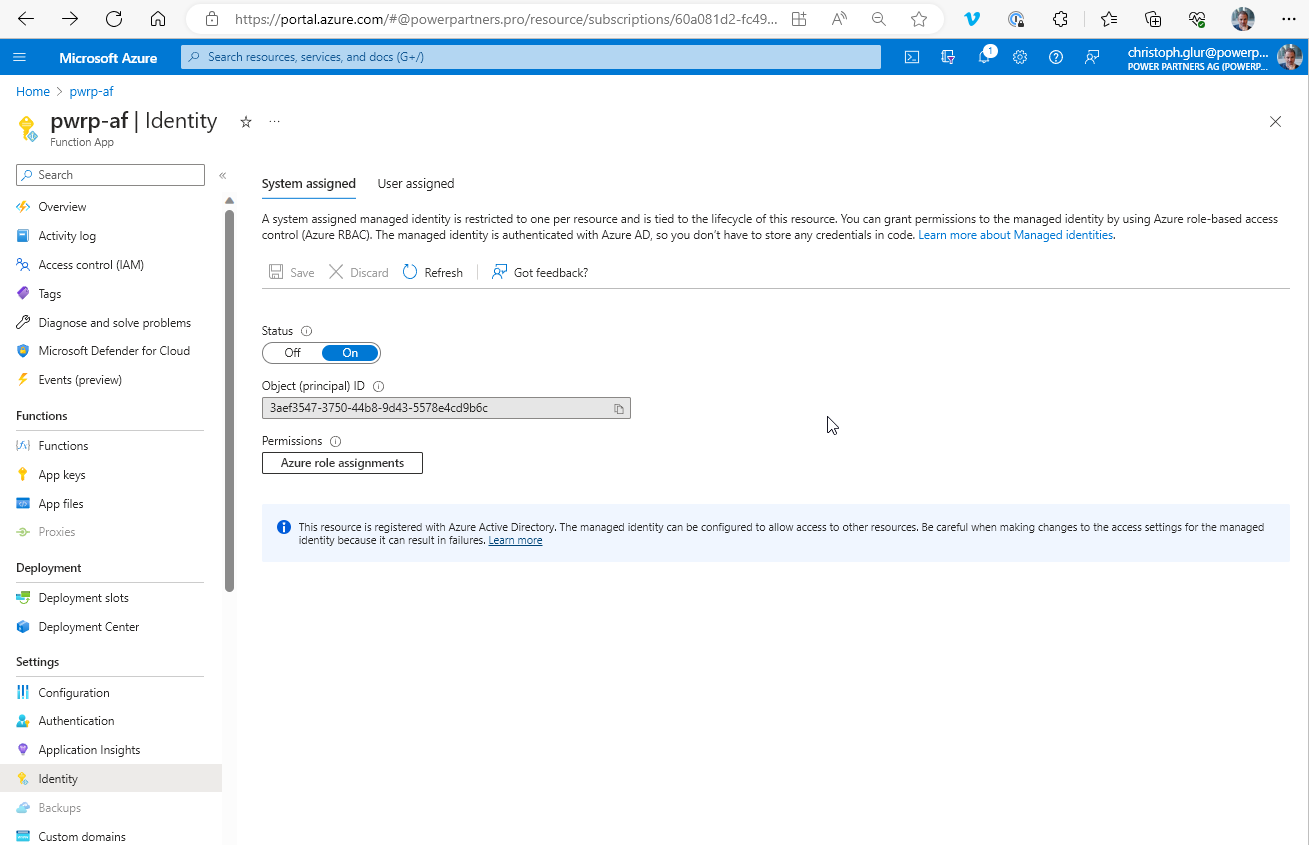This screenshot has height=845, width=1309.
Task: Open the Read aloud icon in address bar
Action: click(839, 19)
